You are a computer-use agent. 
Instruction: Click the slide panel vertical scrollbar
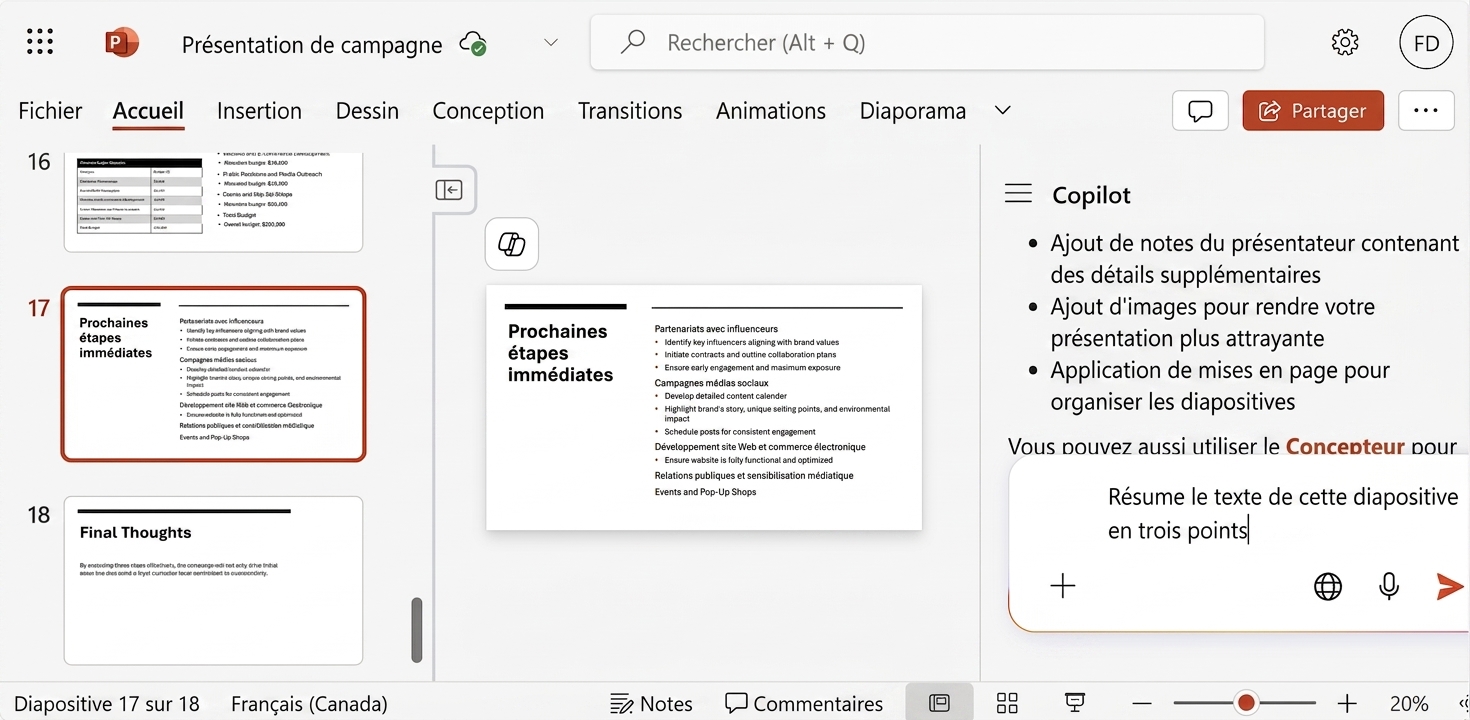pyautogui.click(x=417, y=630)
